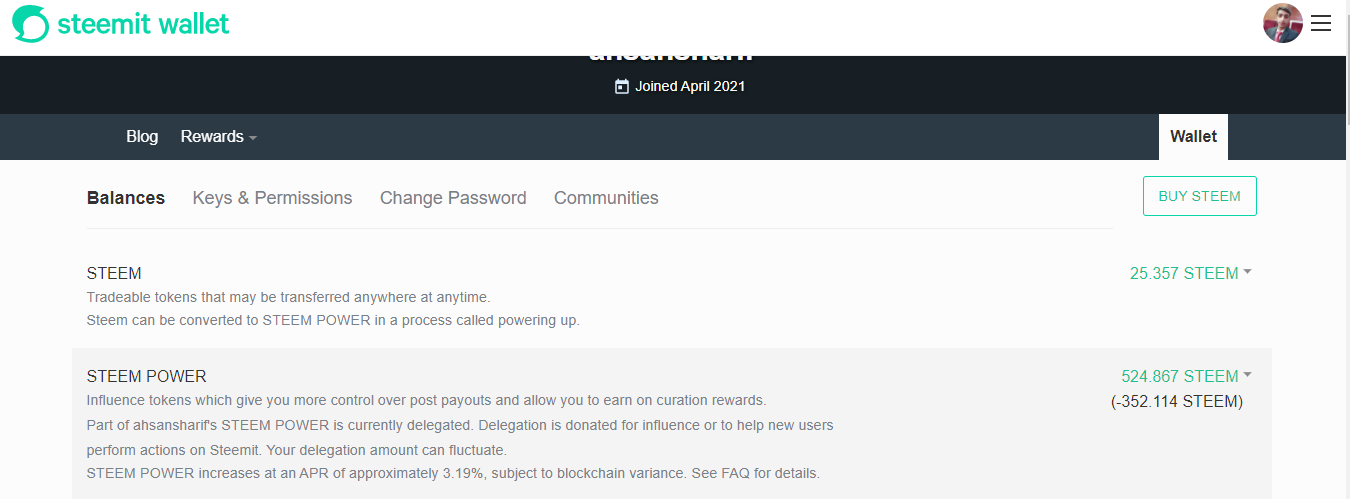Click the "Tradeable tokens" description line

click(288, 297)
